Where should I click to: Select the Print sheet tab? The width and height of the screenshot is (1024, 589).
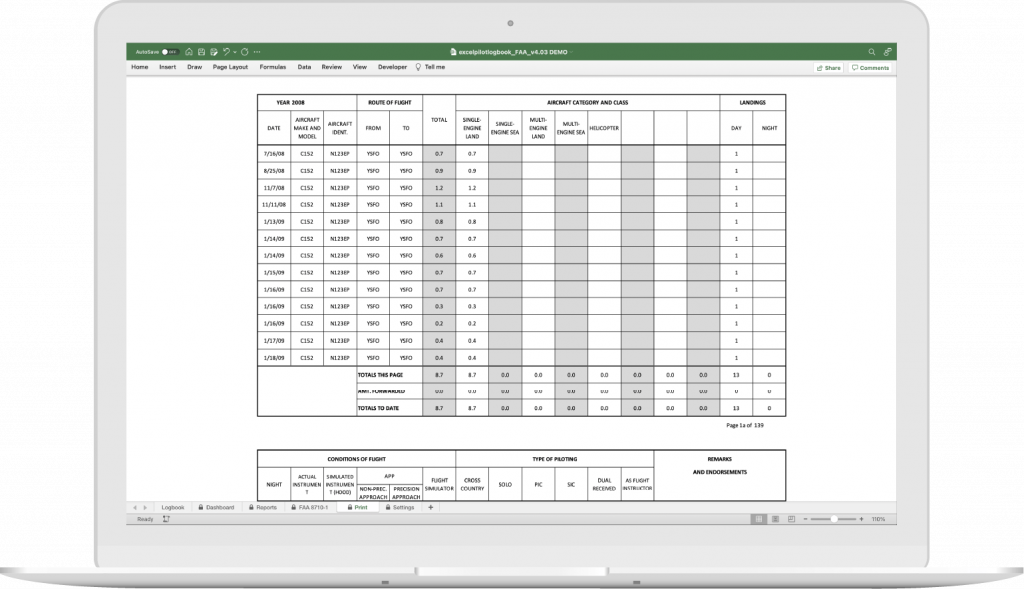coord(358,507)
